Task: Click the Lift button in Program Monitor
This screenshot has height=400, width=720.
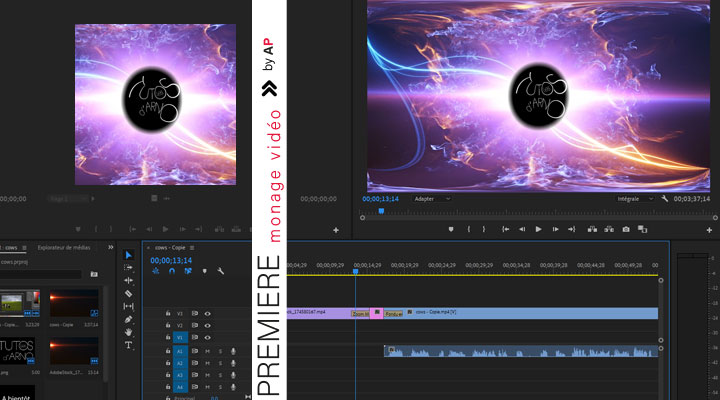Action: 592,229
